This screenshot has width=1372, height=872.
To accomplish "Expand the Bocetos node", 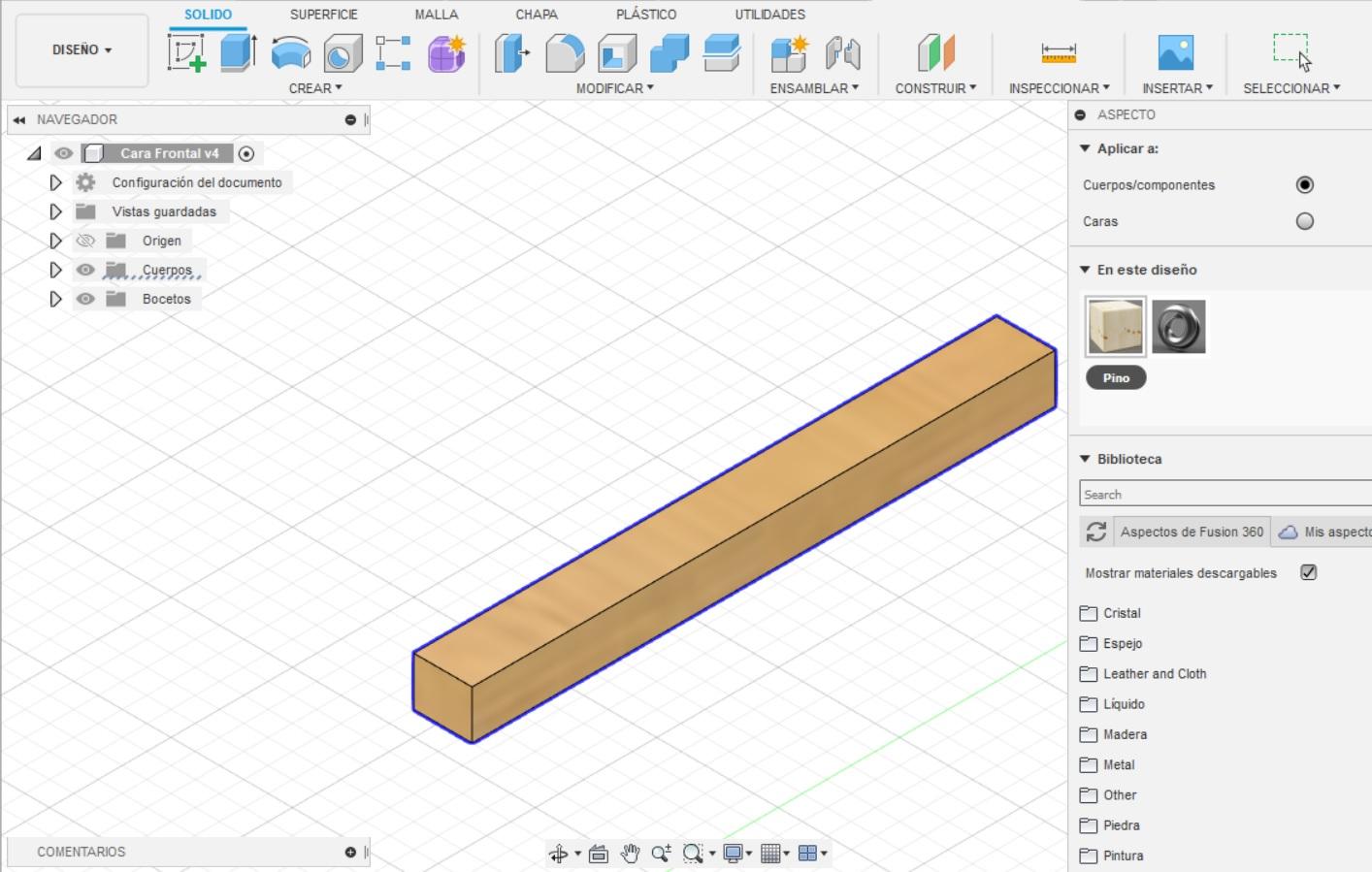I will click(55, 299).
